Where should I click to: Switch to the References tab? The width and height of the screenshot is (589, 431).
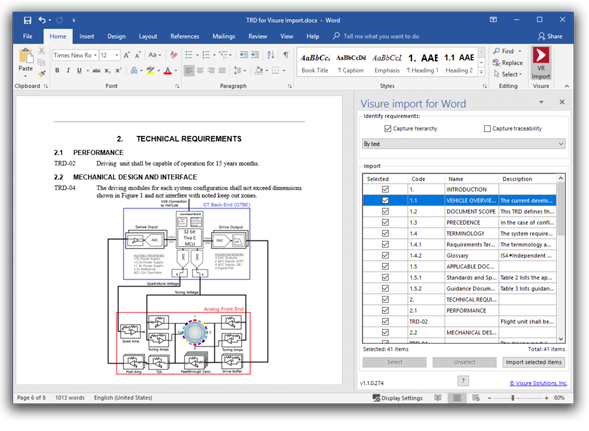[185, 36]
